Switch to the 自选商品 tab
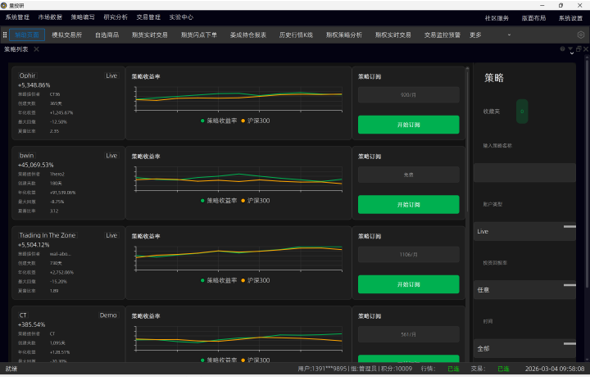This screenshot has height=377, width=590. click(x=107, y=35)
